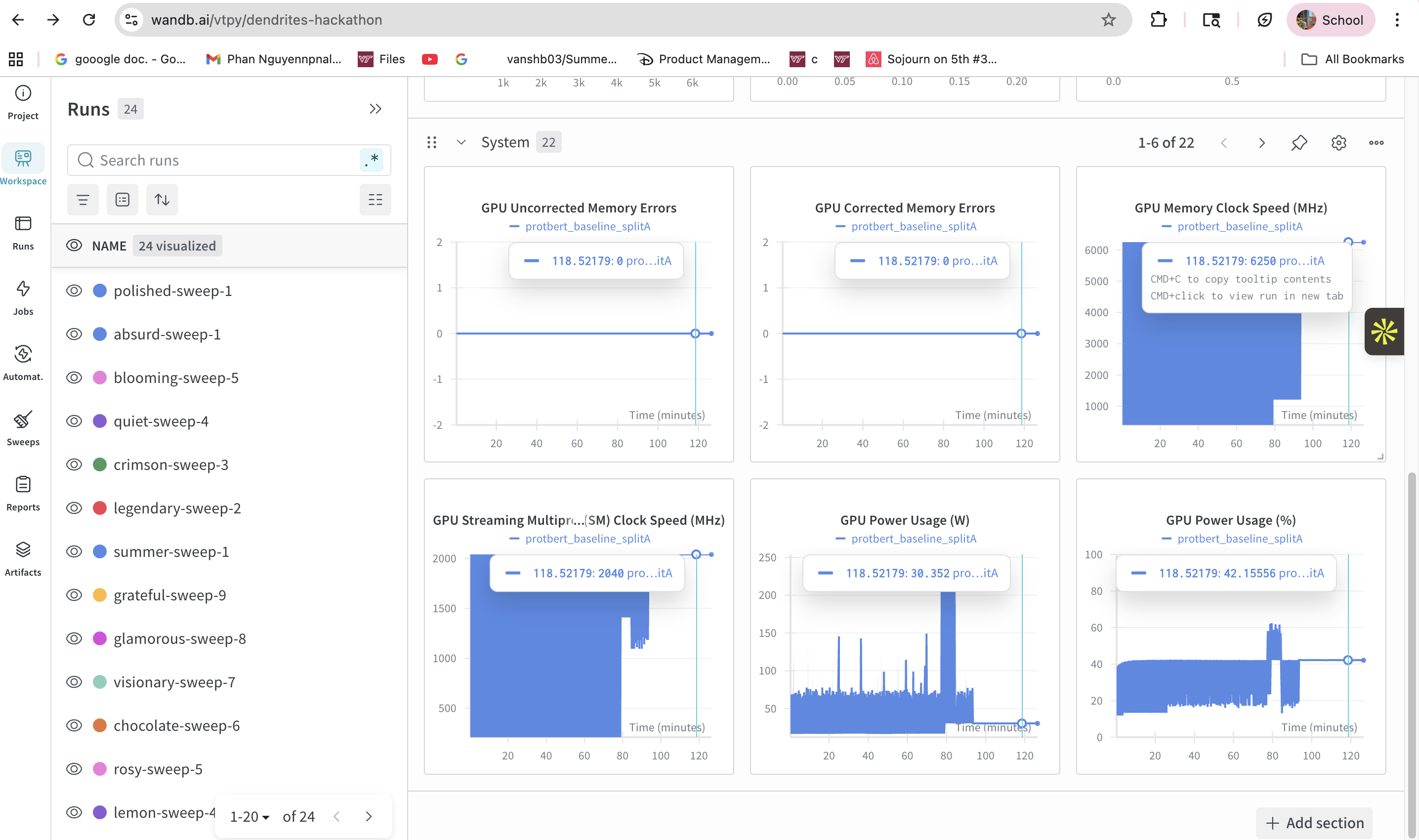Open the System section settings gear
This screenshot has width=1419, height=840.
1338,143
